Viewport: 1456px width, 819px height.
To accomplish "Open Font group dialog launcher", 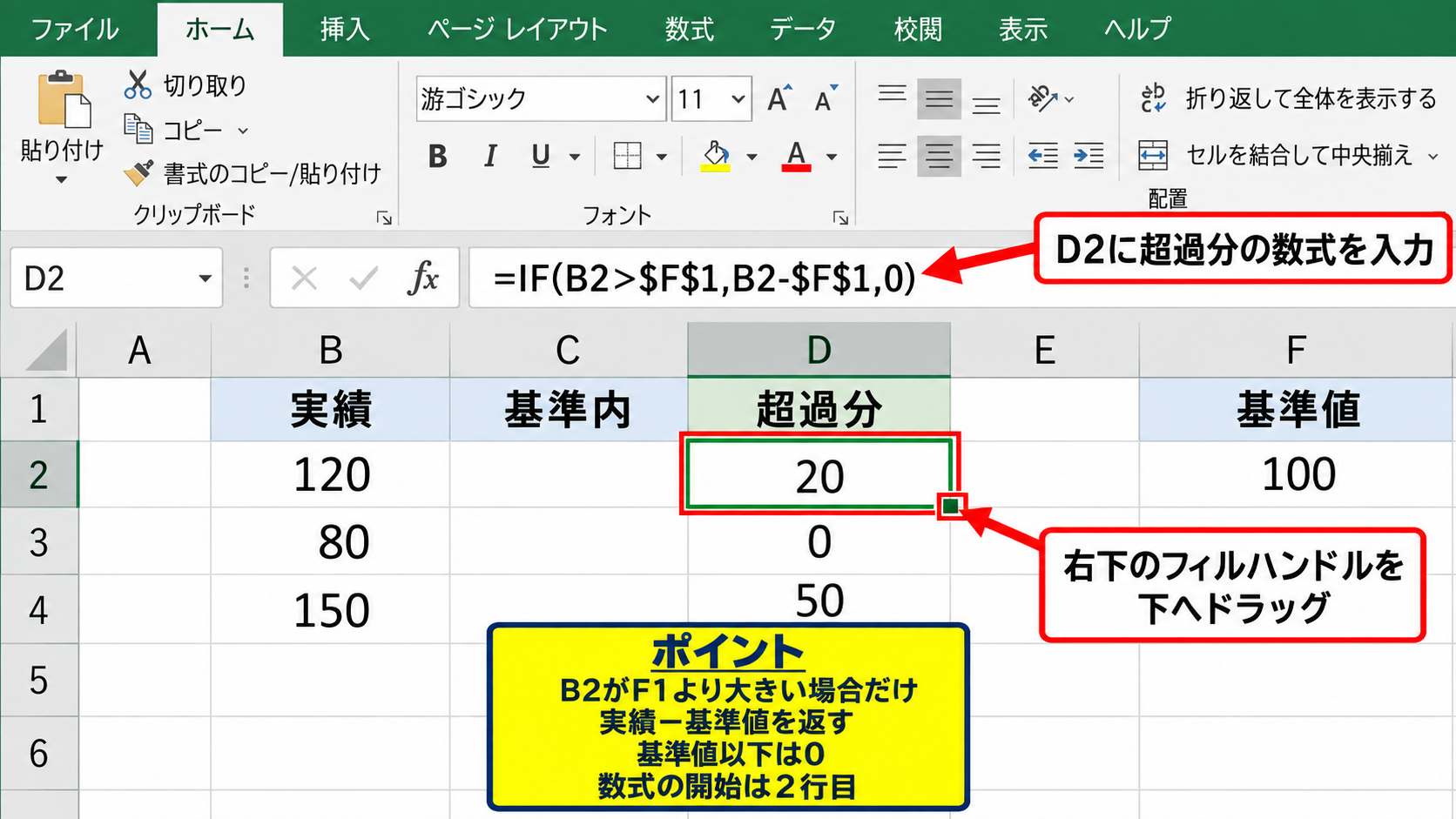I will (840, 218).
